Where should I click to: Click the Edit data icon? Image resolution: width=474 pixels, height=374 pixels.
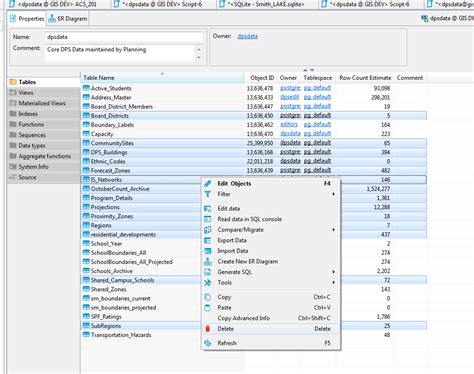pyautogui.click(x=208, y=209)
